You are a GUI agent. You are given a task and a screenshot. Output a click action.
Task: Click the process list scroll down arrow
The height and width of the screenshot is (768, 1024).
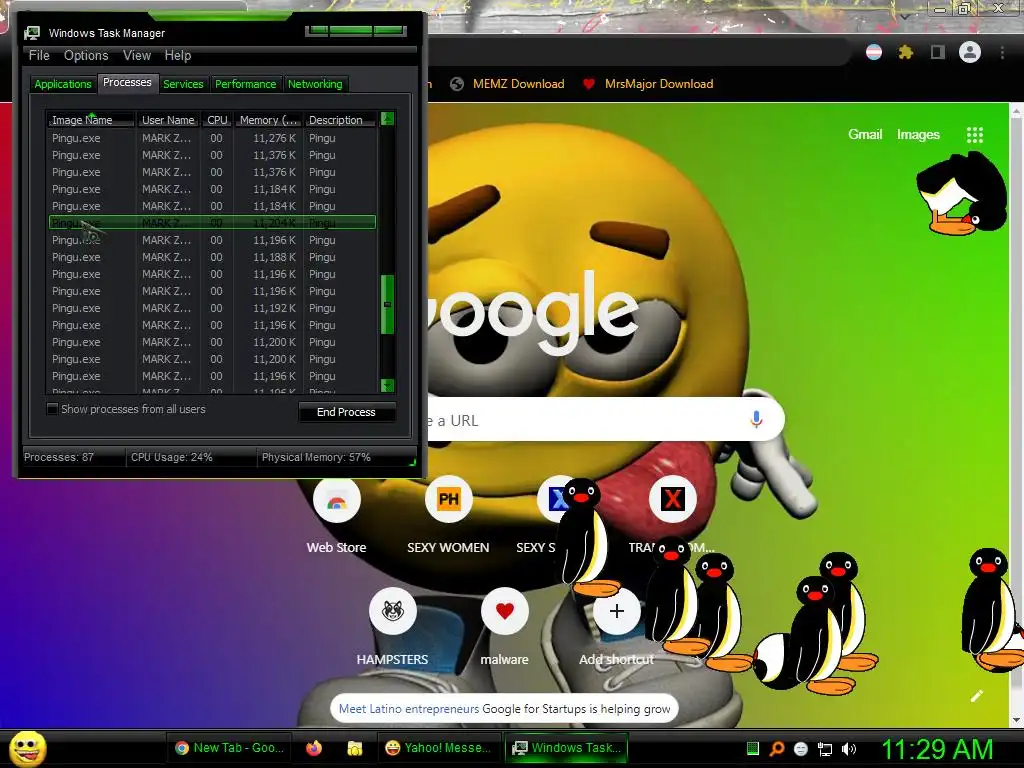387,385
